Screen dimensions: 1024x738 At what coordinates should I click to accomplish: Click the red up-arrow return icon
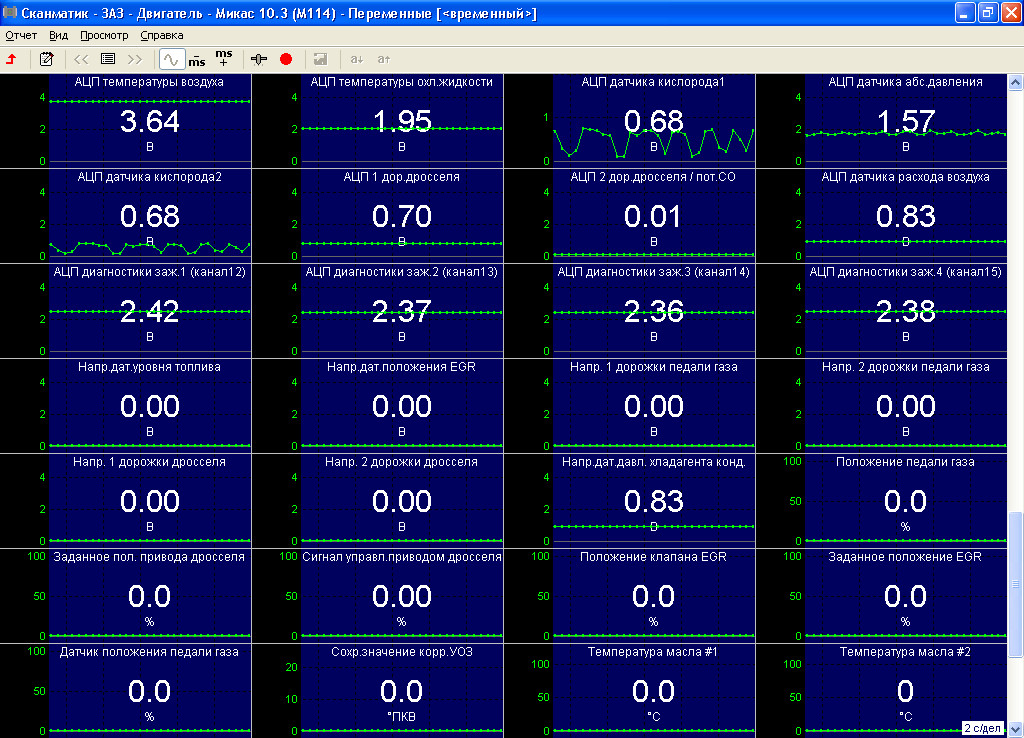(12, 59)
